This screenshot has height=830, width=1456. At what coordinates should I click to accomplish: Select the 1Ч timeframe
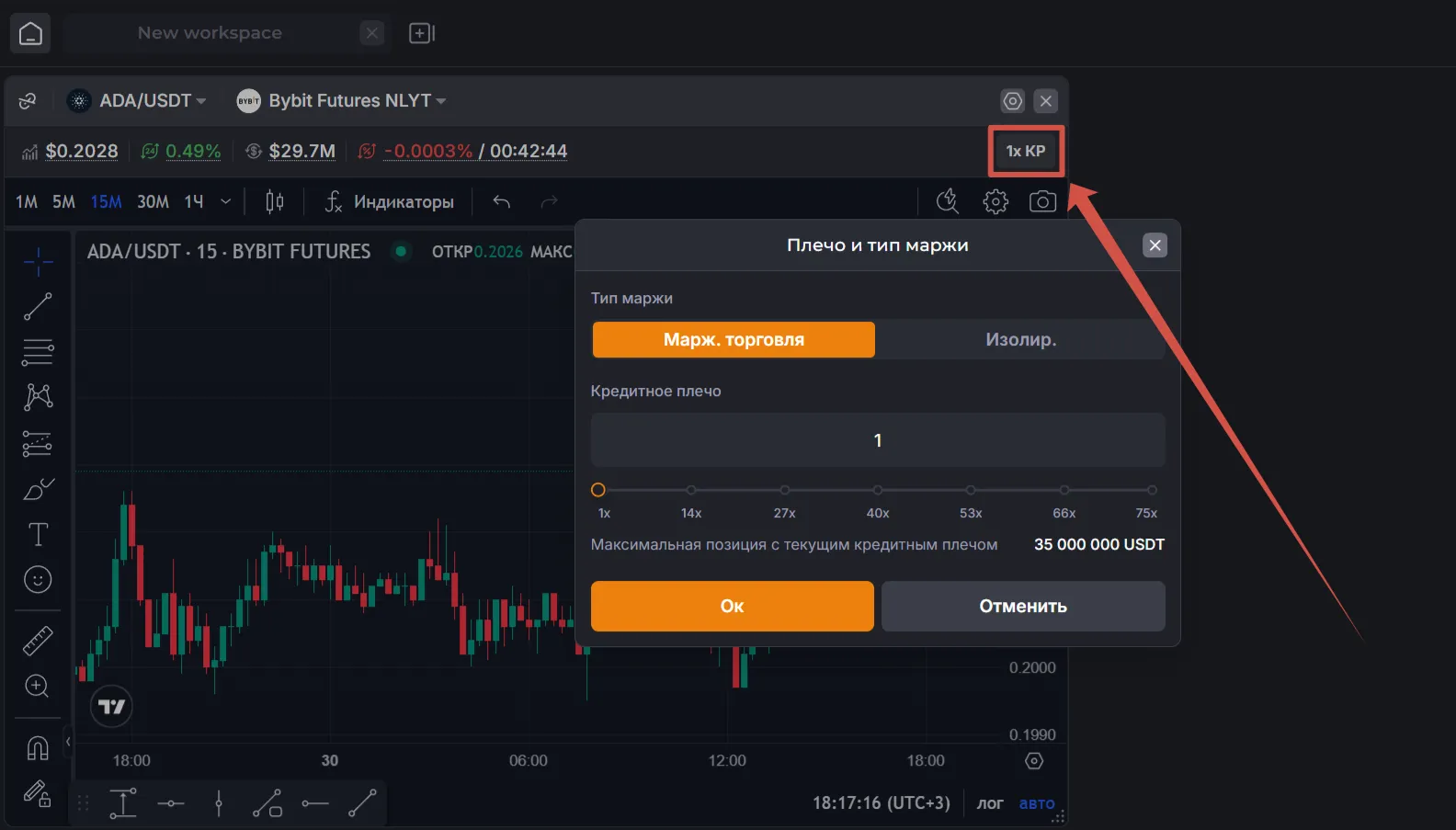(x=194, y=201)
